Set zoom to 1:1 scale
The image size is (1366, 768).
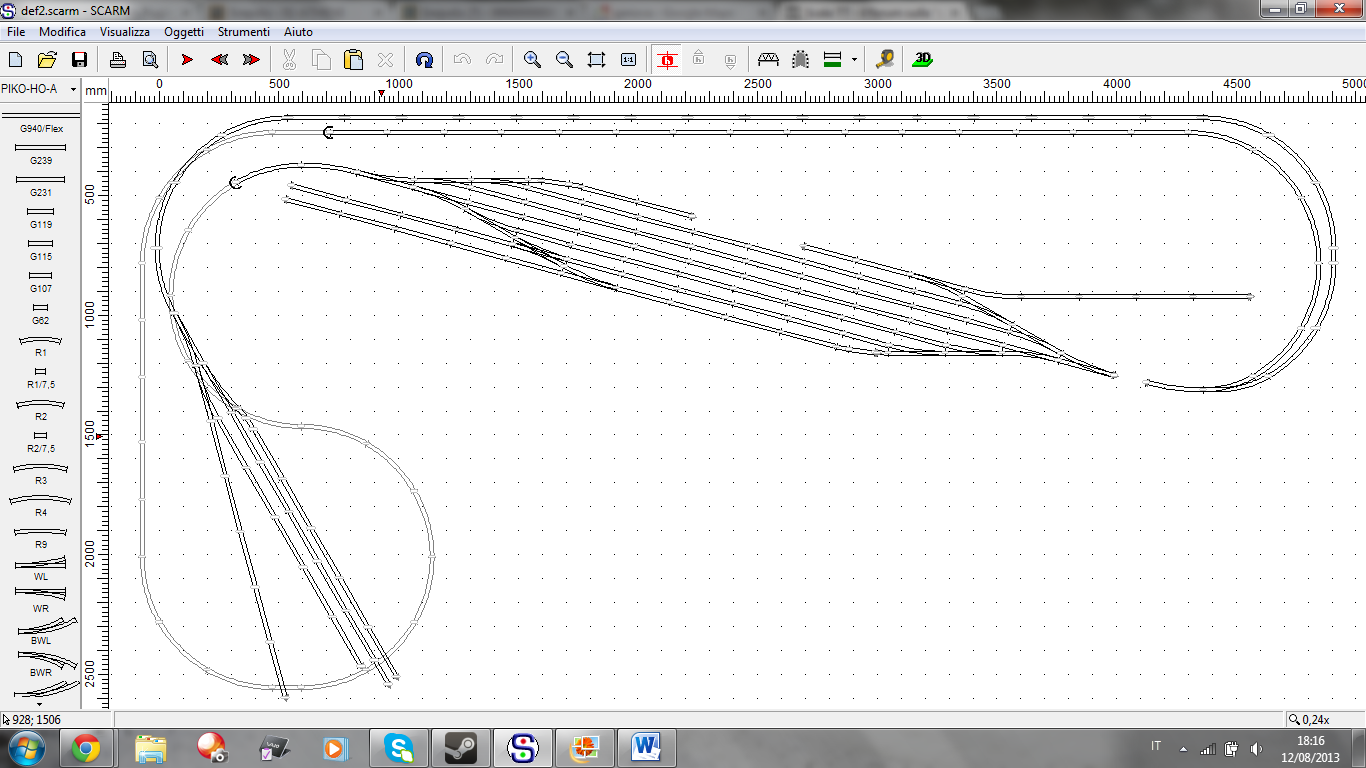628,60
